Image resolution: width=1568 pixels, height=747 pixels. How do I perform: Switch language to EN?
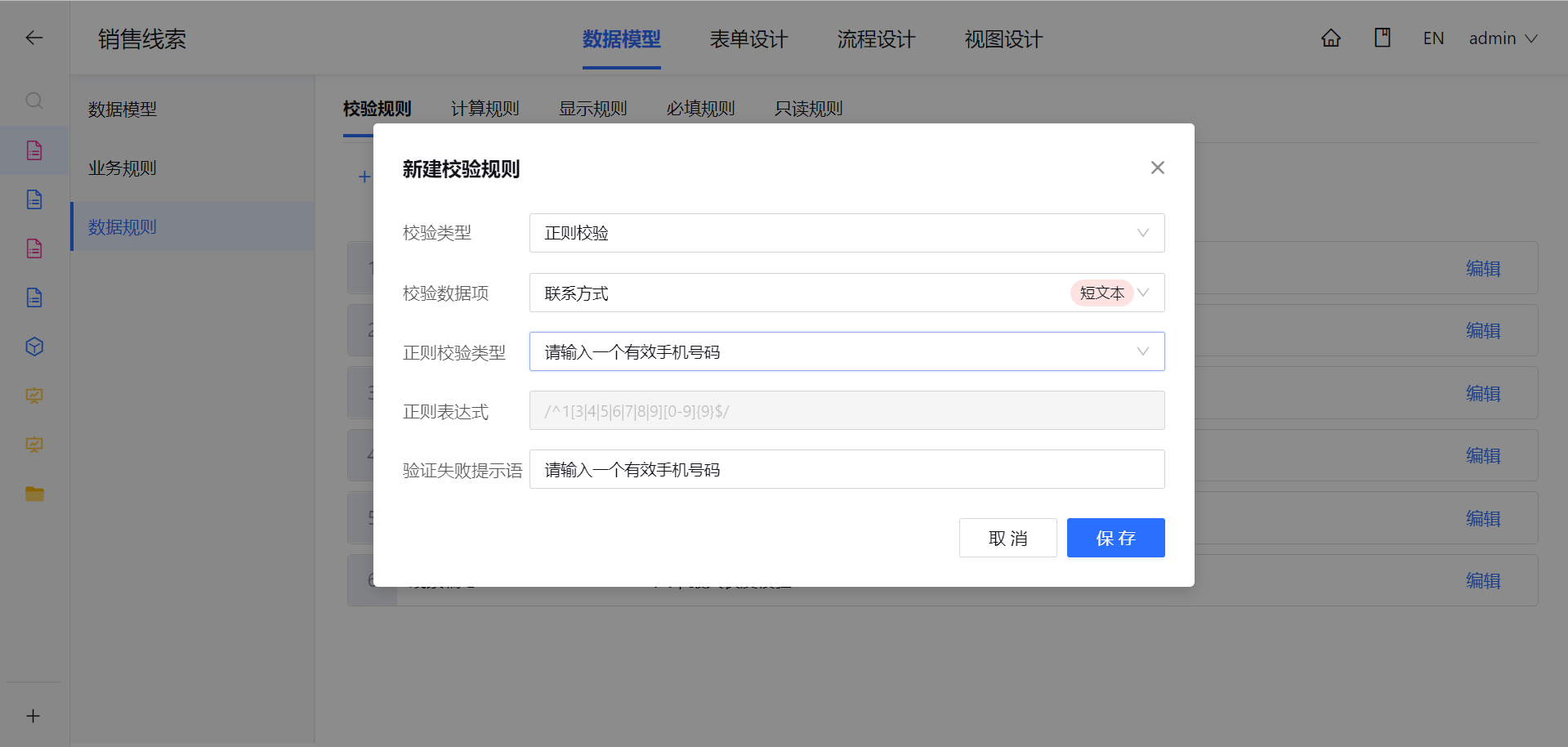(1433, 38)
